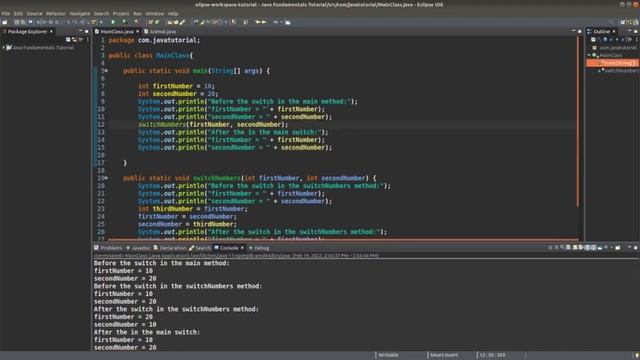
Task: Click the Save All toolbar icon
Action: 23,22
